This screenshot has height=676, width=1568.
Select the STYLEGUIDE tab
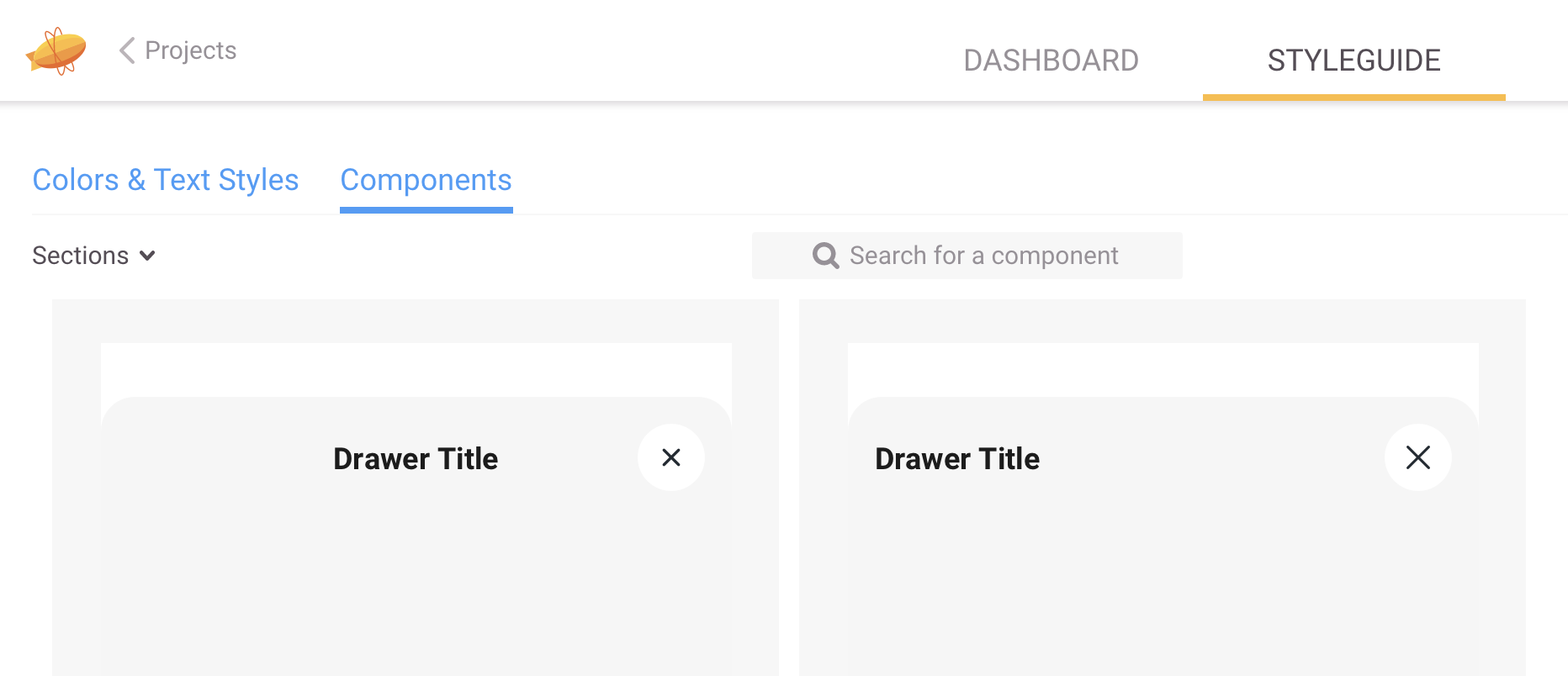pos(1353,60)
